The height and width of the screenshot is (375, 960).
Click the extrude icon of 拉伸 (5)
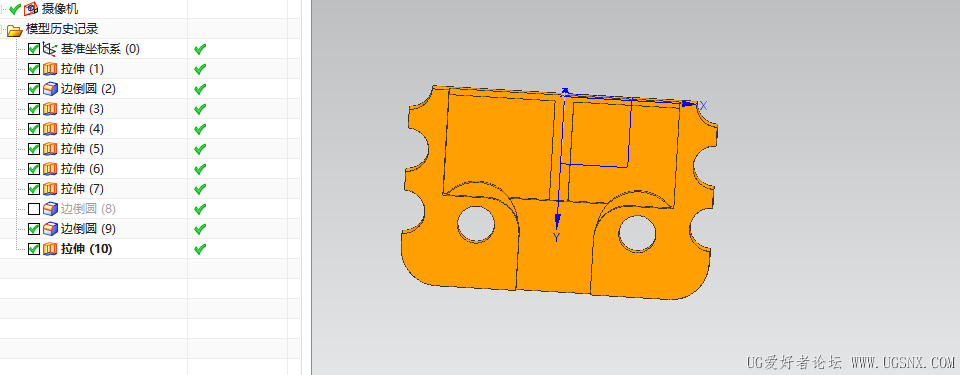point(50,149)
